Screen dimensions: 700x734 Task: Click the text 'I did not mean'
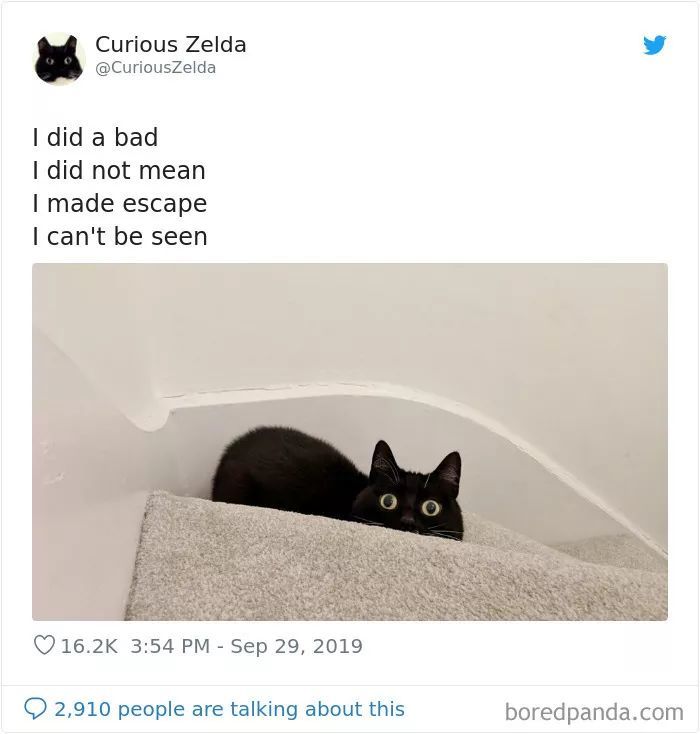point(119,170)
